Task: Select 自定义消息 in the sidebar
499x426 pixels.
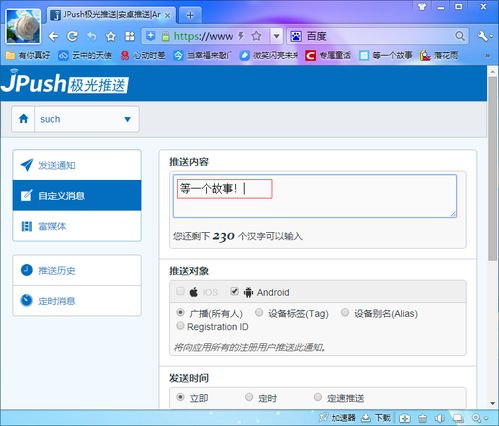Action: pyautogui.click(x=77, y=196)
